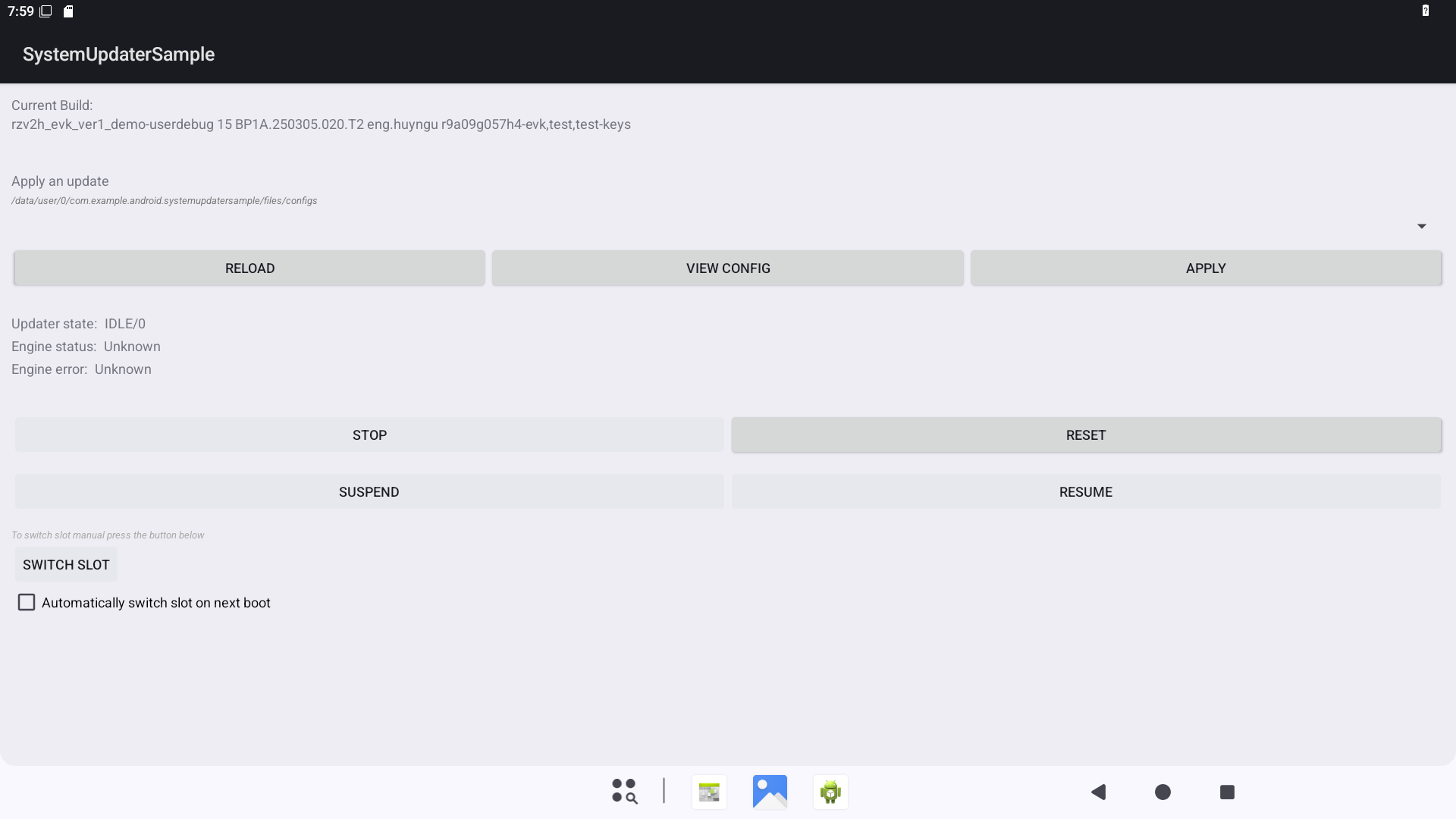Click the configs directory path text

[x=164, y=201]
